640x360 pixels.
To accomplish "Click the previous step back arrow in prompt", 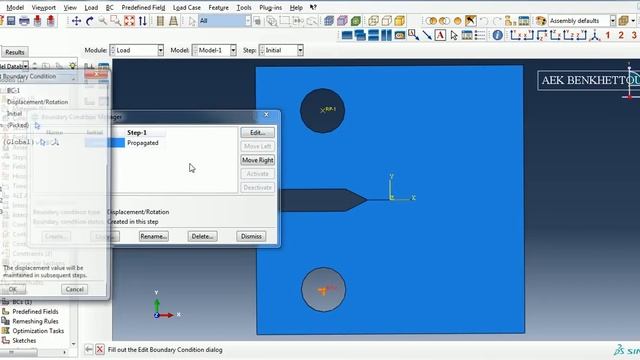I will point(89,350).
